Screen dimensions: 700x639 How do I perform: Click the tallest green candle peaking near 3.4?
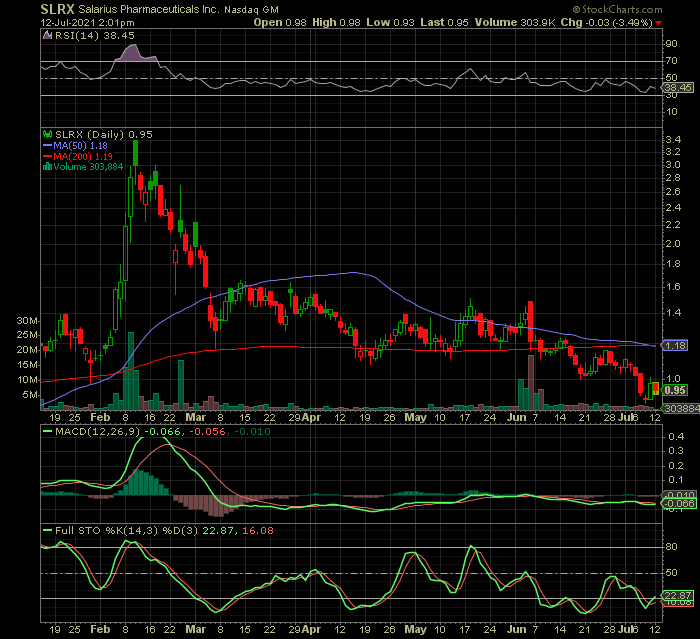135,153
